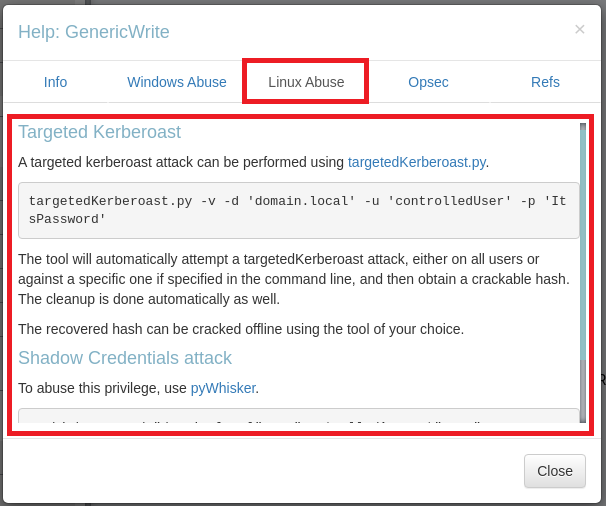Click the recovered hash cracked offline paragraph

(x=241, y=329)
